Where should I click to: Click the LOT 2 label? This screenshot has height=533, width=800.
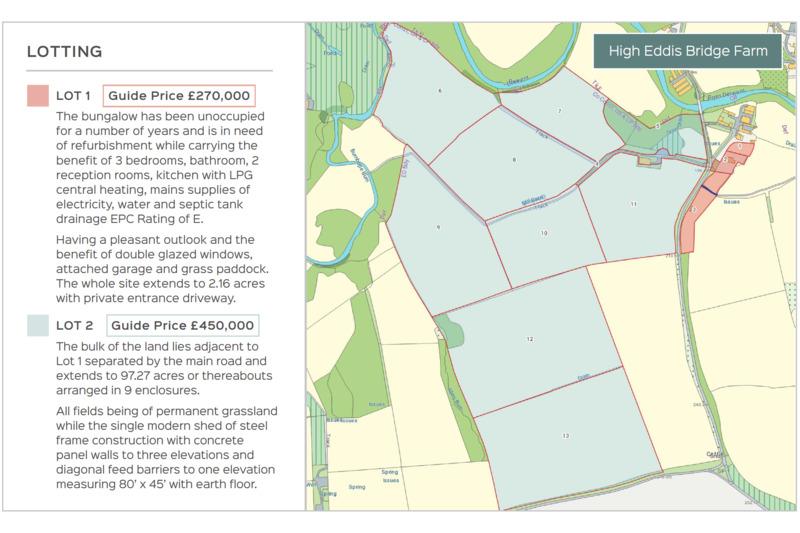point(74,325)
